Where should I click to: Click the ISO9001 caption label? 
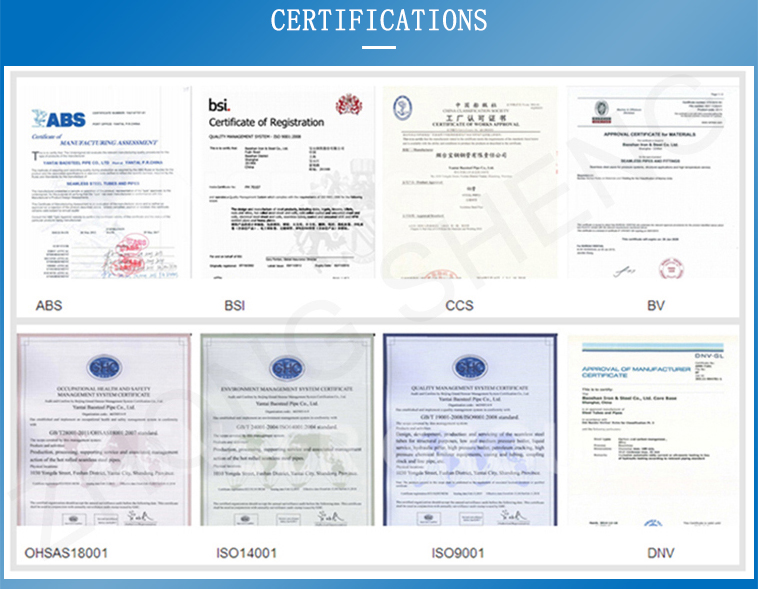458,553
